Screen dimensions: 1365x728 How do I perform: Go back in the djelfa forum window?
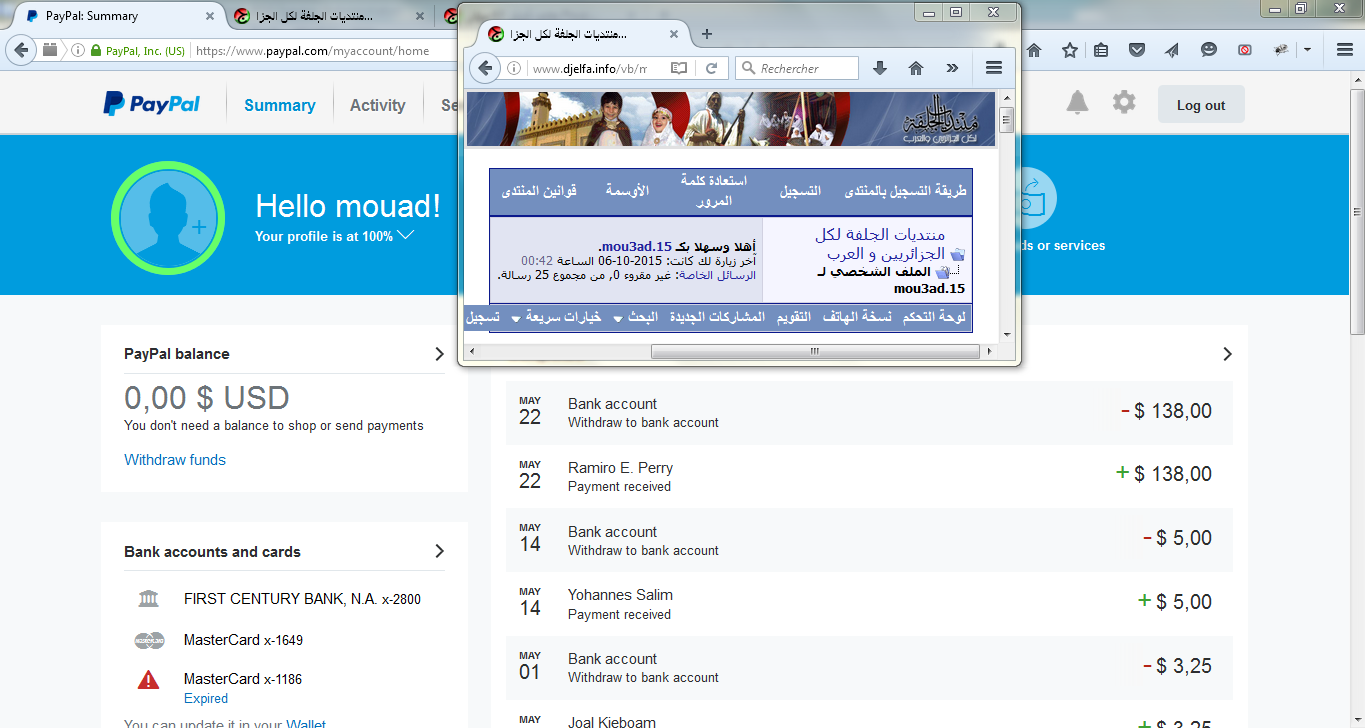point(485,68)
